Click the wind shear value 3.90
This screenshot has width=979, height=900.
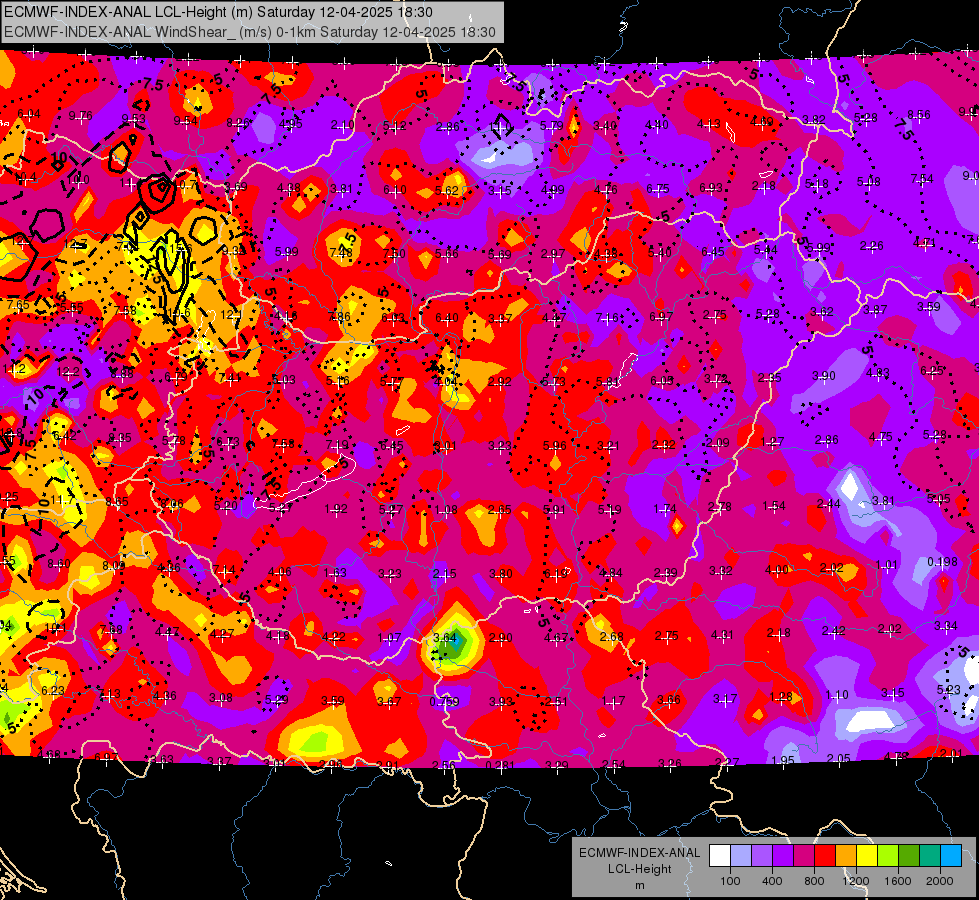[x=824, y=376]
